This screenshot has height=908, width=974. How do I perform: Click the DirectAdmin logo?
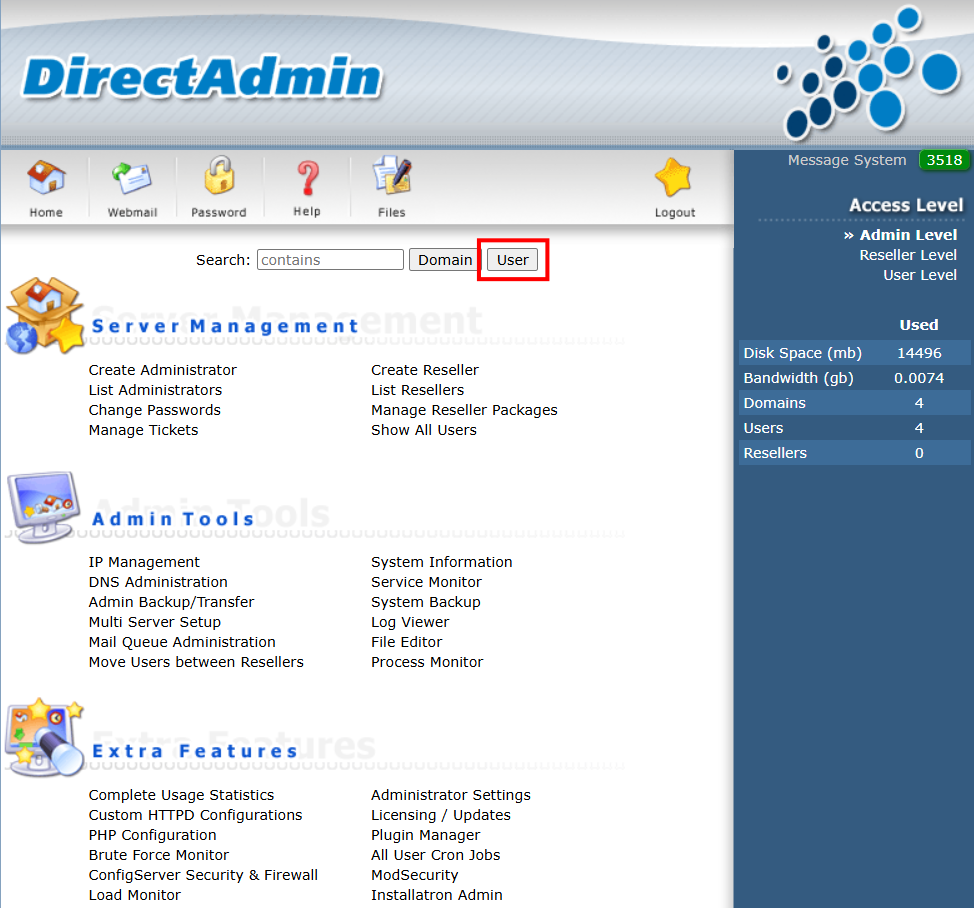point(203,77)
